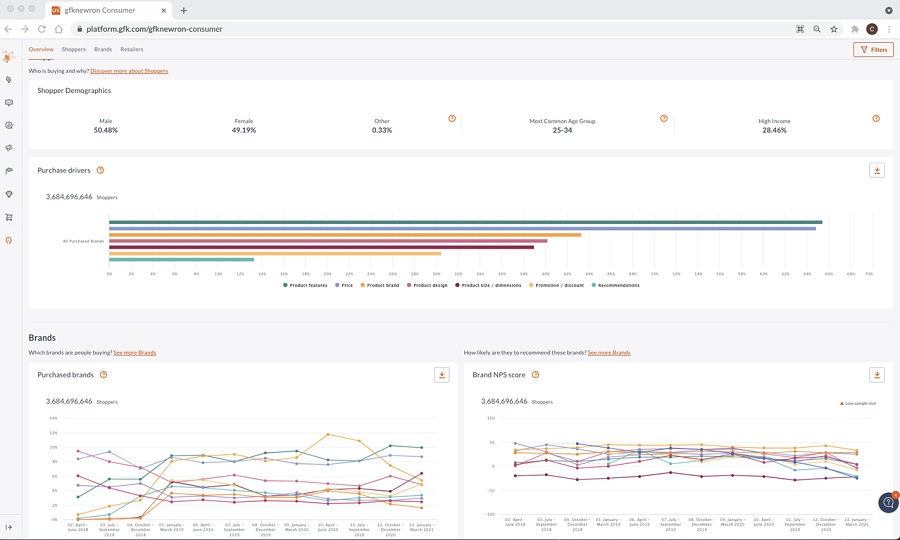Image resolution: width=900 pixels, height=540 pixels.
Task: Switch to the Shoppers tab
Action: click(x=74, y=49)
